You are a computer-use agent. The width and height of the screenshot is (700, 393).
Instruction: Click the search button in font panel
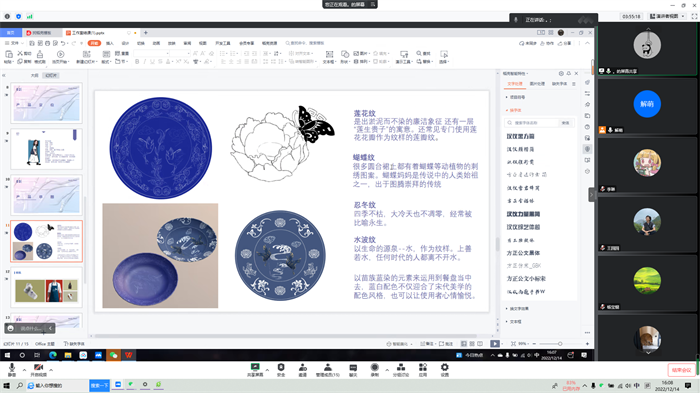point(565,123)
